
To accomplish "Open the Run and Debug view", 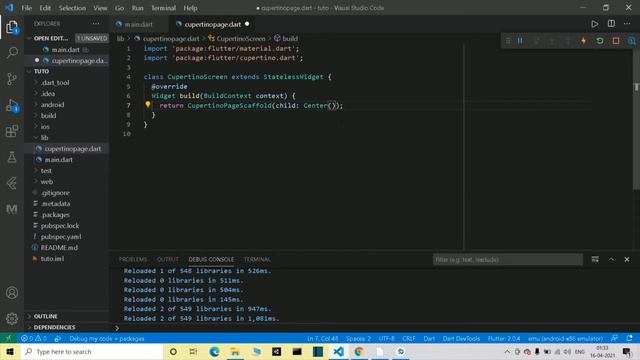I will tap(12, 105).
